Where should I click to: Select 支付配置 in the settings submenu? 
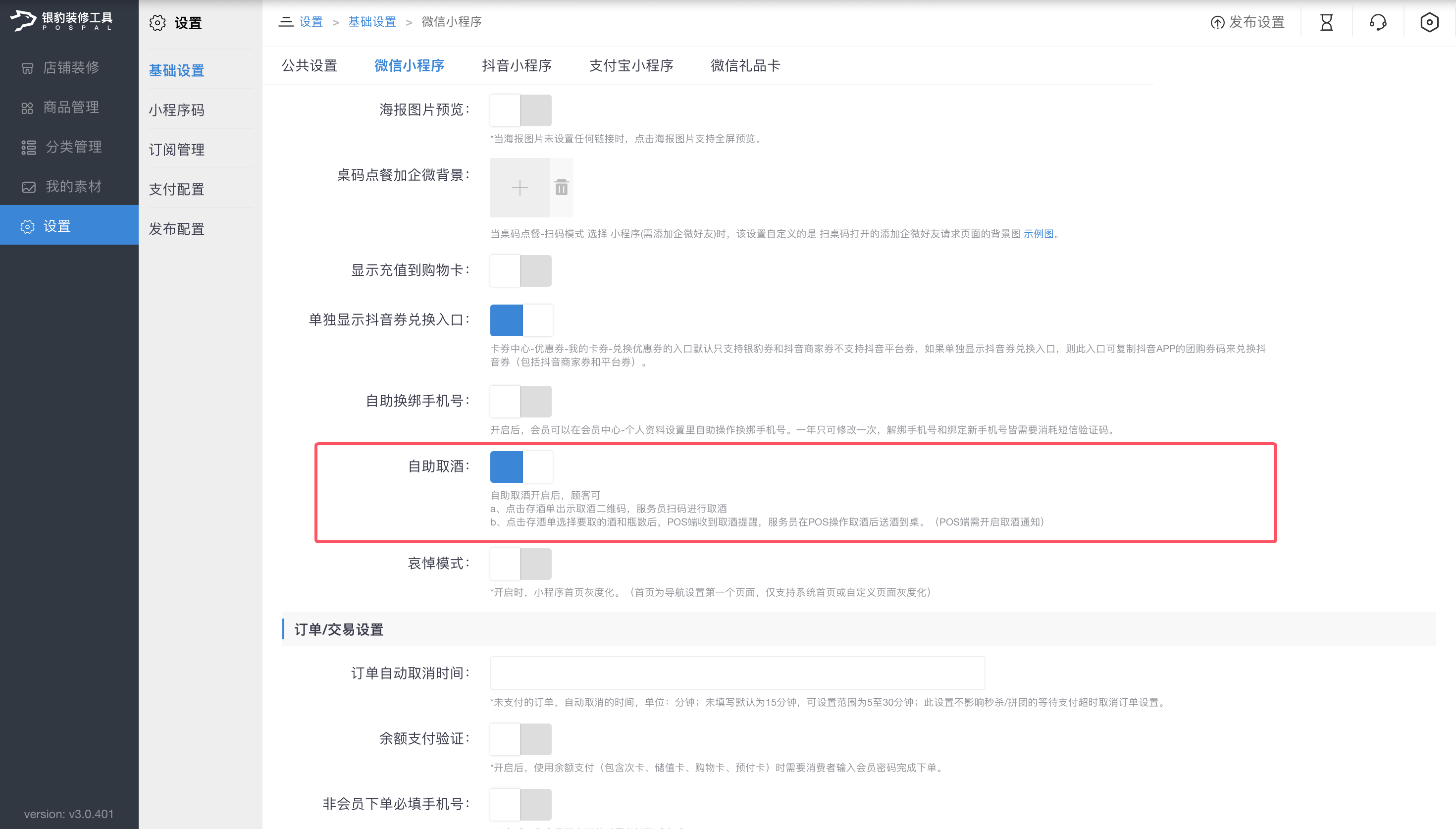[176, 189]
